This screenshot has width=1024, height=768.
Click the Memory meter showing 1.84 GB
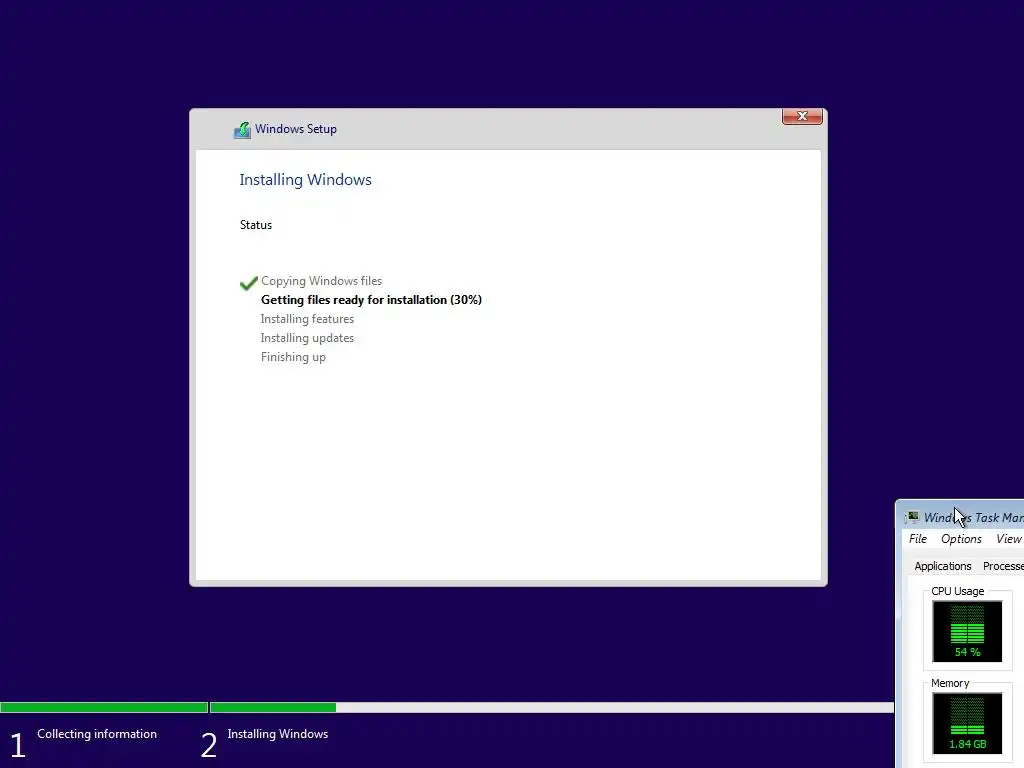click(967, 724)
